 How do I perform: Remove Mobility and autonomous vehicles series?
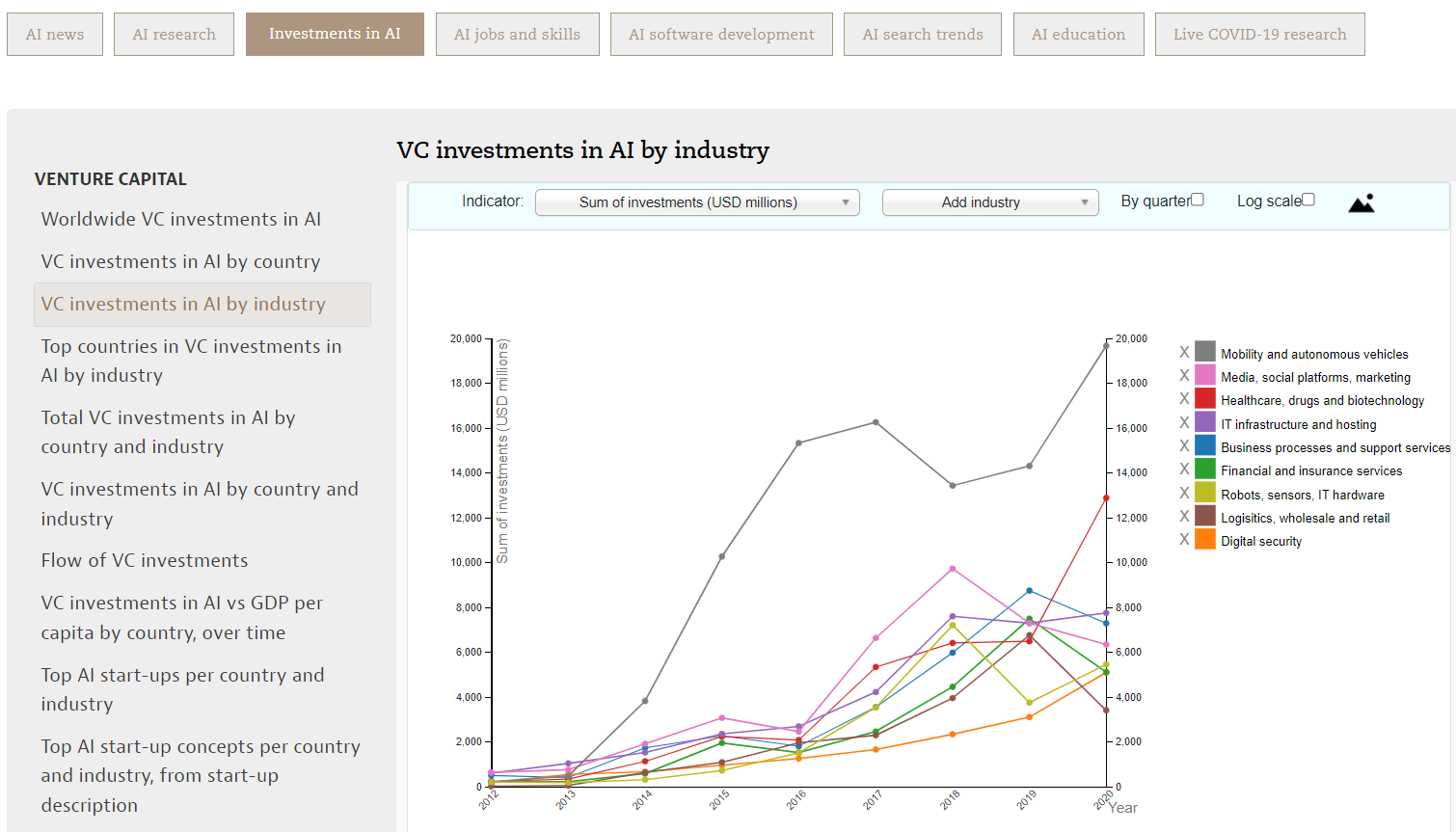pyautogui.click(x=1184, y=352)
